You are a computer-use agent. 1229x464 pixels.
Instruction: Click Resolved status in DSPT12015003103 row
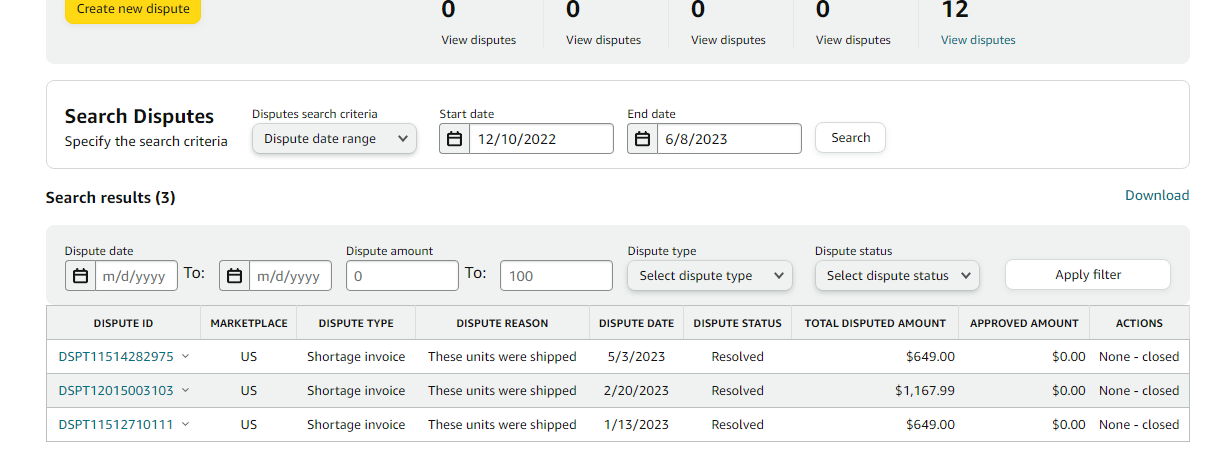(738, 391)
